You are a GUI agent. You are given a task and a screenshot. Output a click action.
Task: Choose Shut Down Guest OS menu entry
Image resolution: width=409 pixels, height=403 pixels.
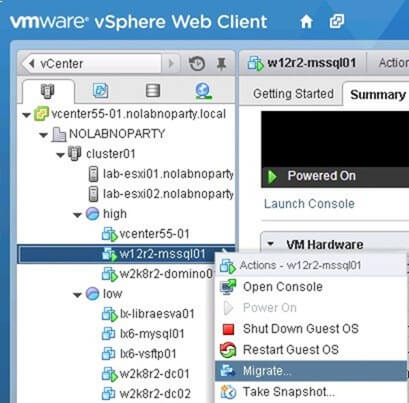pyautogui.click(x=311, y=329)
